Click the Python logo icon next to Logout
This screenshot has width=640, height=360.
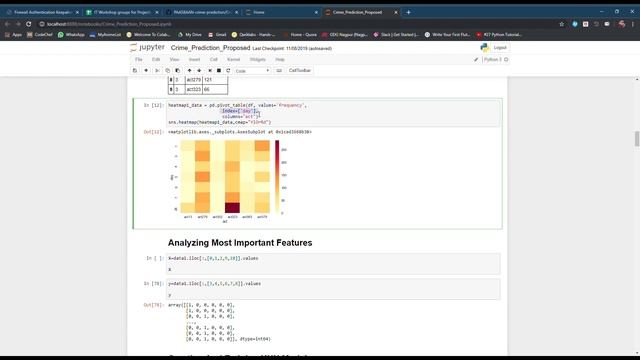[x=484, y=48]
